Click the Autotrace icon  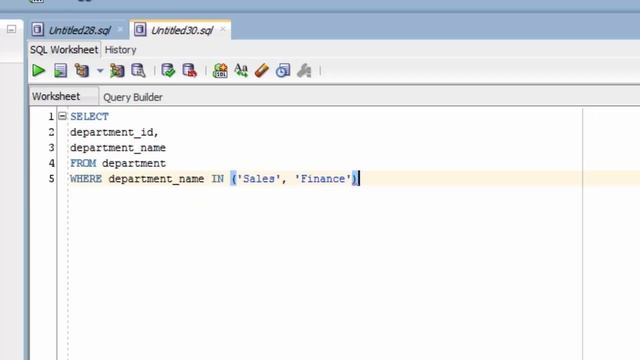(x=117, y=71)
